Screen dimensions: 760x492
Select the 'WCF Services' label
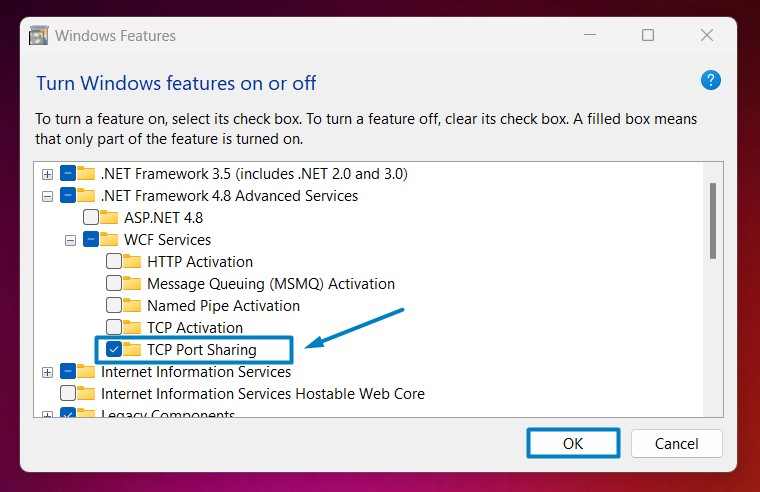pyautogui.click(x=167, y=240)
